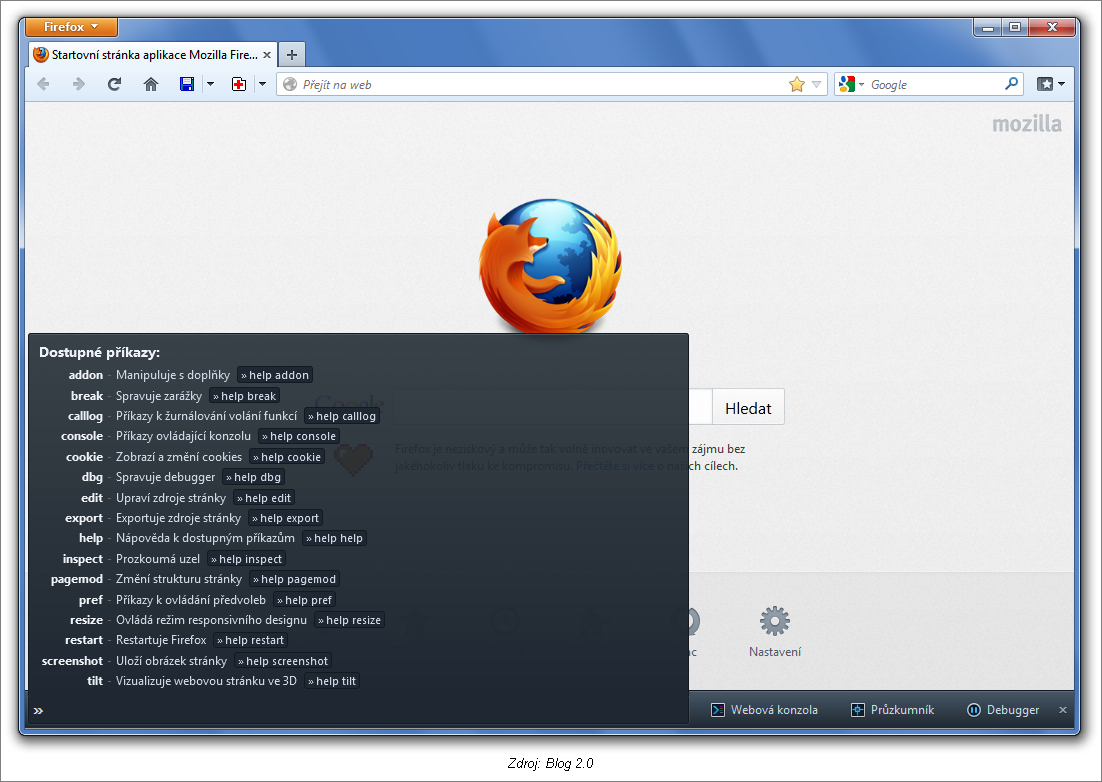Screen dimensions: 1102x782
Task: Expand the Google search engine dropdown
Action: coord(852,85)
